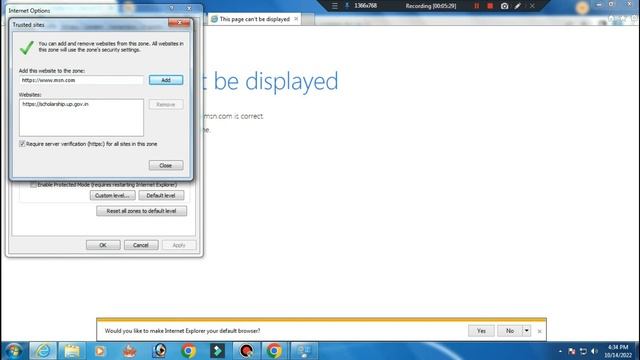Dismiss the default browser notification bar
The image size is (640, 360).
pos(539,331)
